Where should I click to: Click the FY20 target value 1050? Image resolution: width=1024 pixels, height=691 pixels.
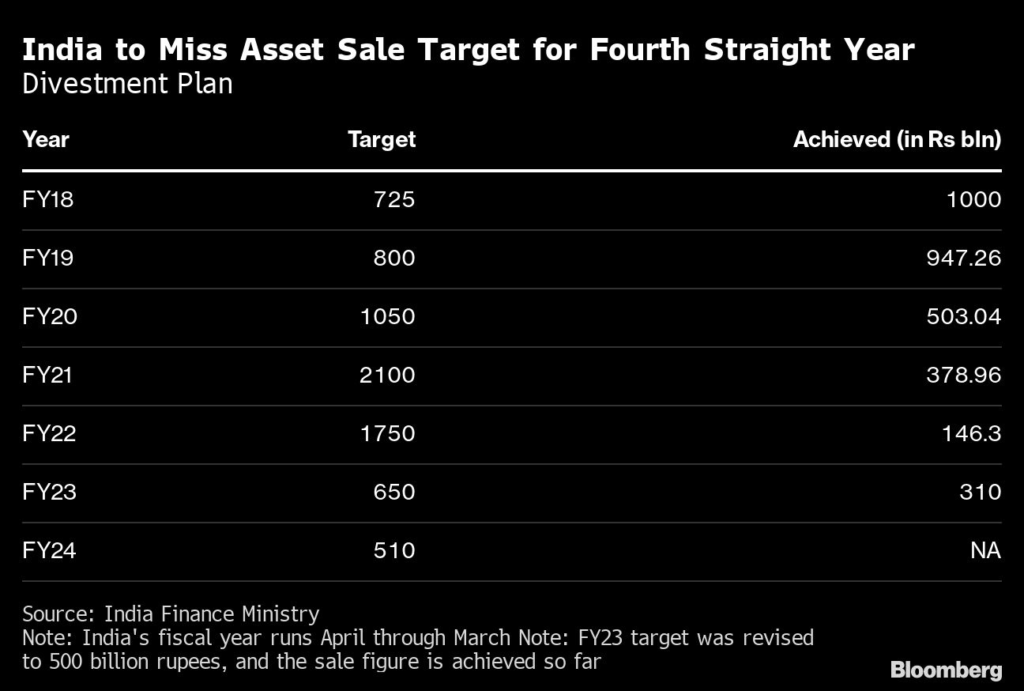tap(389, 317)
